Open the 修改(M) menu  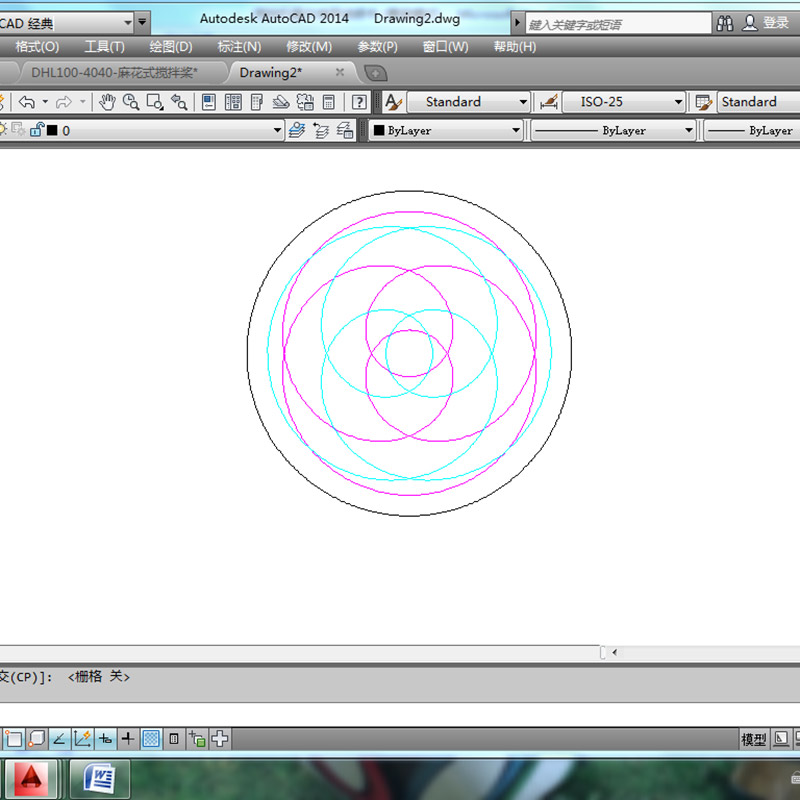tap(309, 47)
